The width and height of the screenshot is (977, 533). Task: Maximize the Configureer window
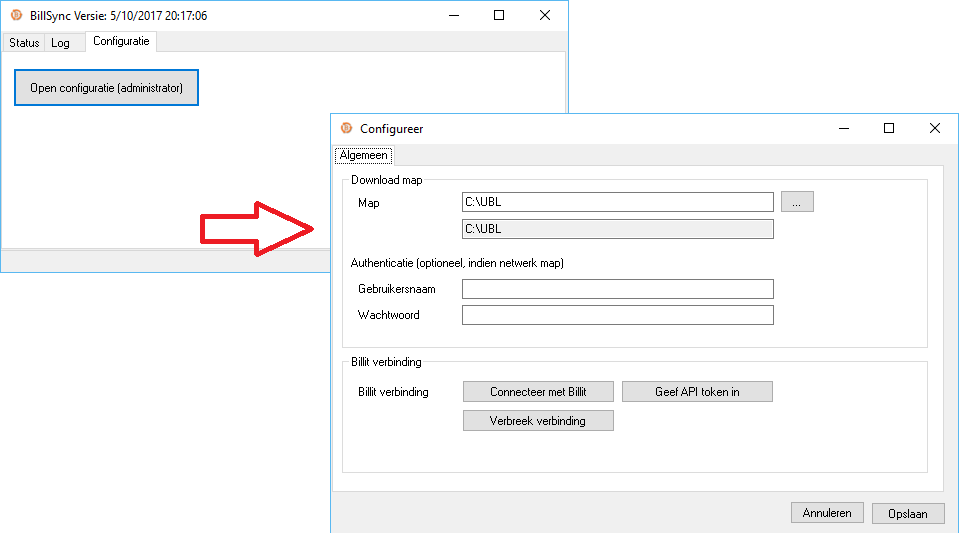[889, 128]
